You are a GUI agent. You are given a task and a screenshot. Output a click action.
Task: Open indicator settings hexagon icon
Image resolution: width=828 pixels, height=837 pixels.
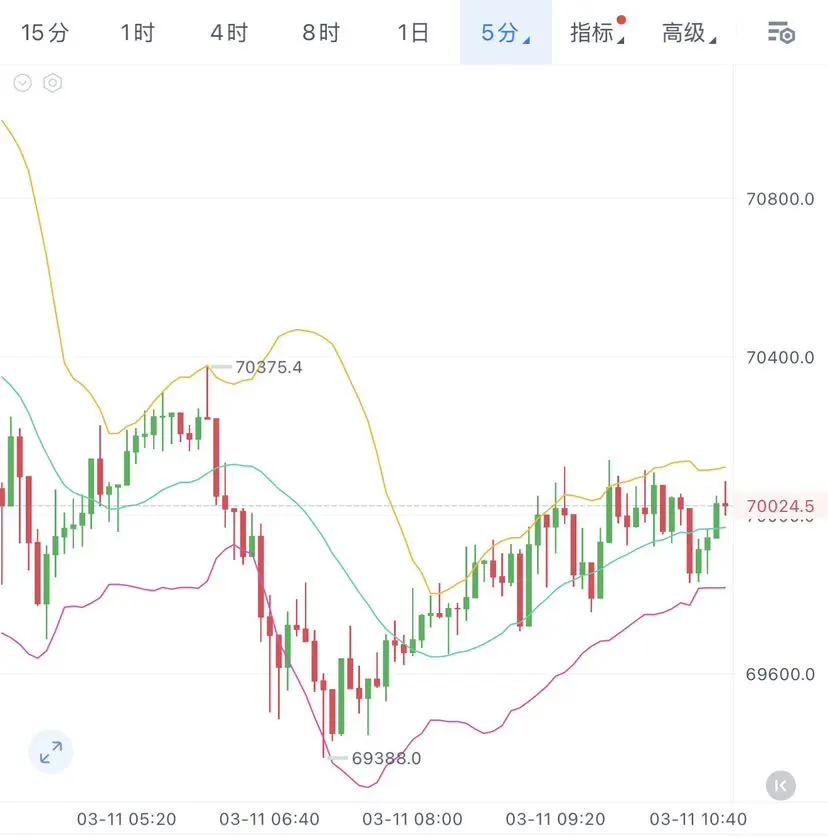52,83
